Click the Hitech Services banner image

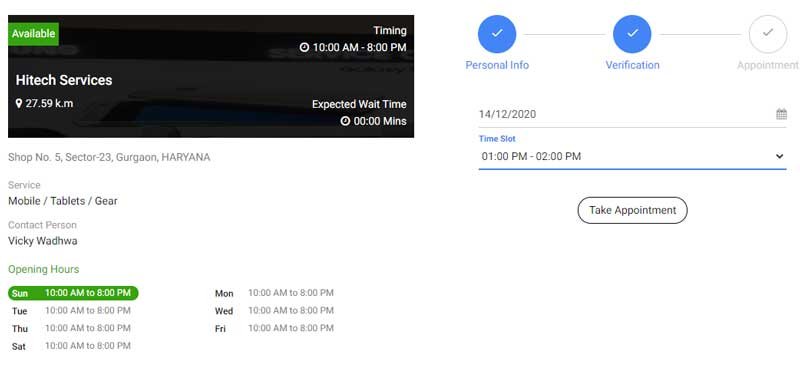click(211, 76)
